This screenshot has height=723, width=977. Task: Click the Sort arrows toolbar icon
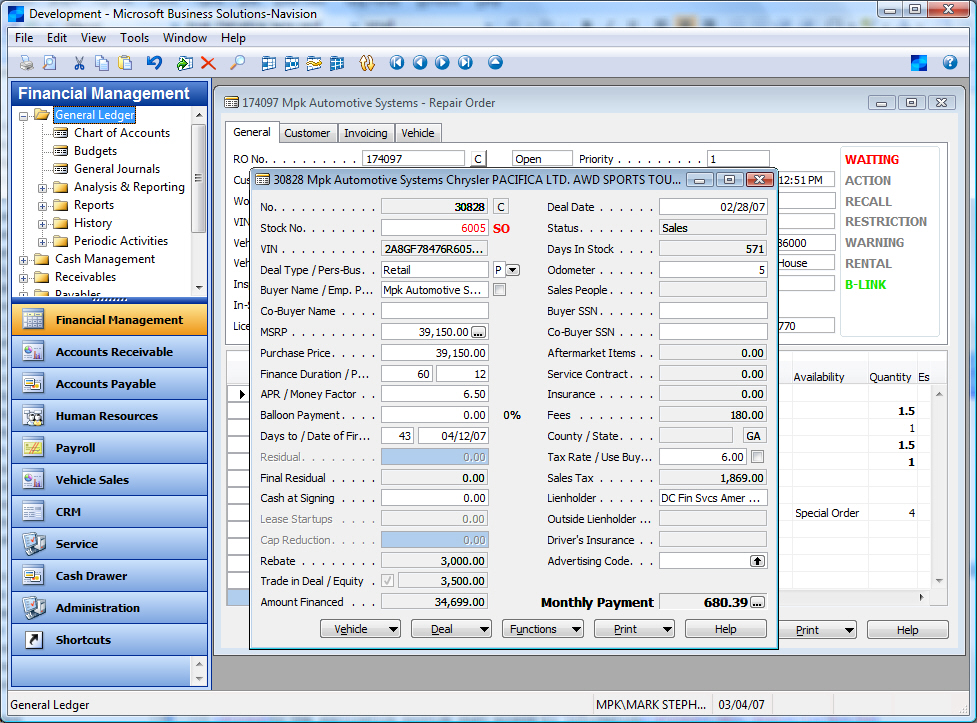click(367, 63)
